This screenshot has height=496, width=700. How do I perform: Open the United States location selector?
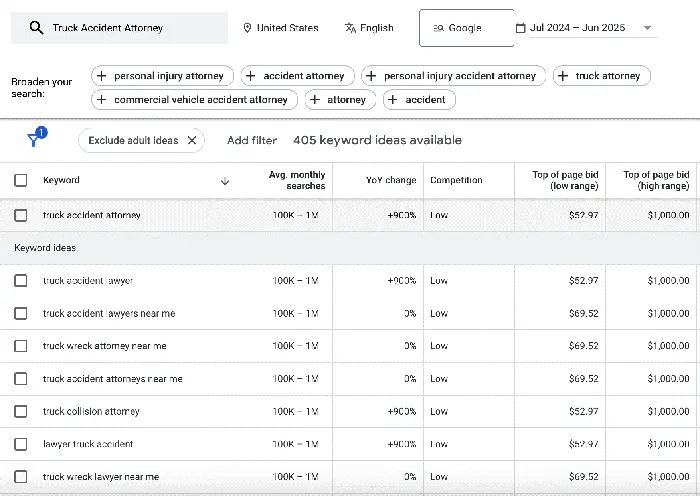click(285, 28)
